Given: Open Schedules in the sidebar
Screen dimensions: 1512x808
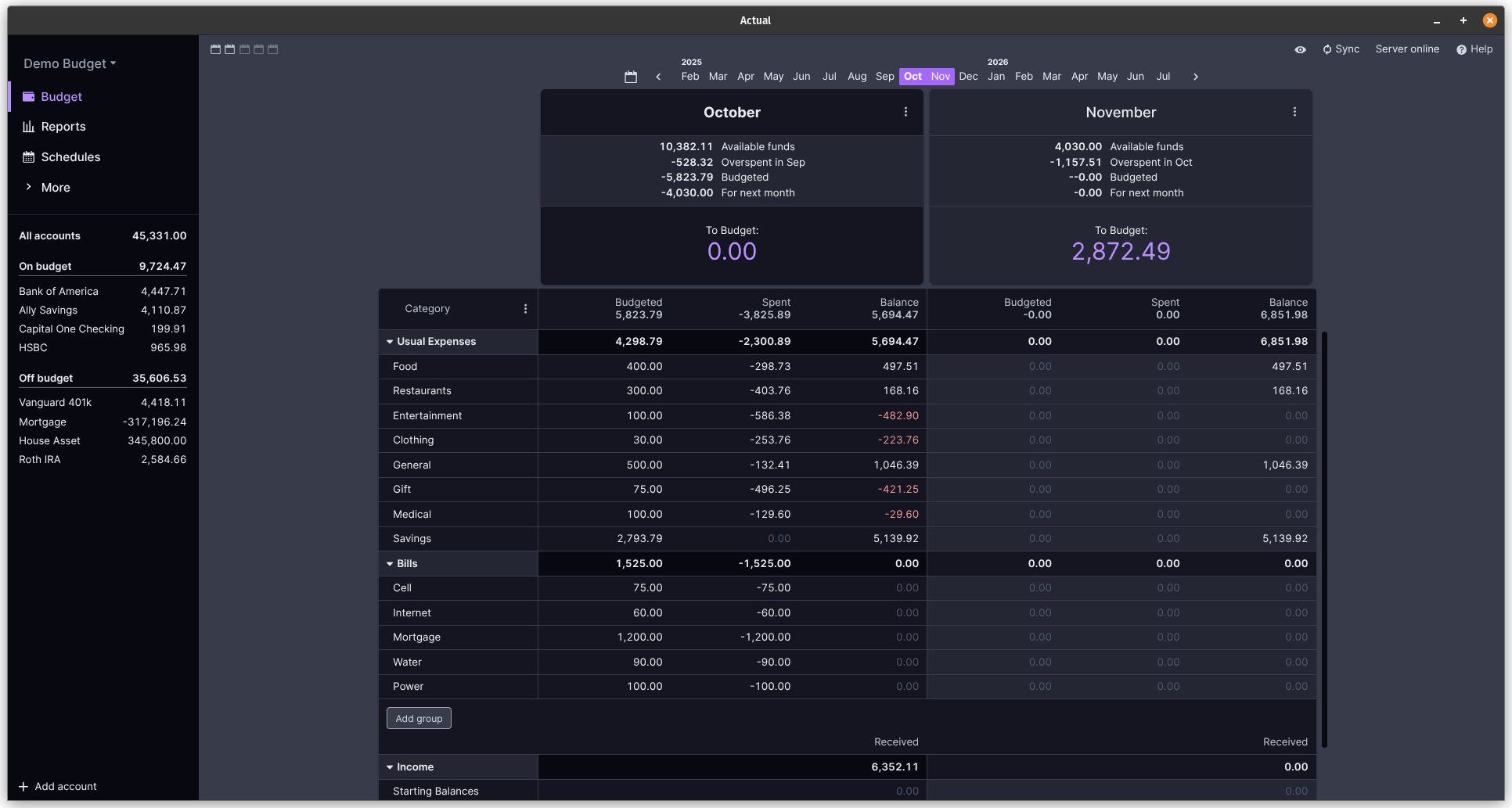Looking at the screenshot, I should click(x=70, y=157).
